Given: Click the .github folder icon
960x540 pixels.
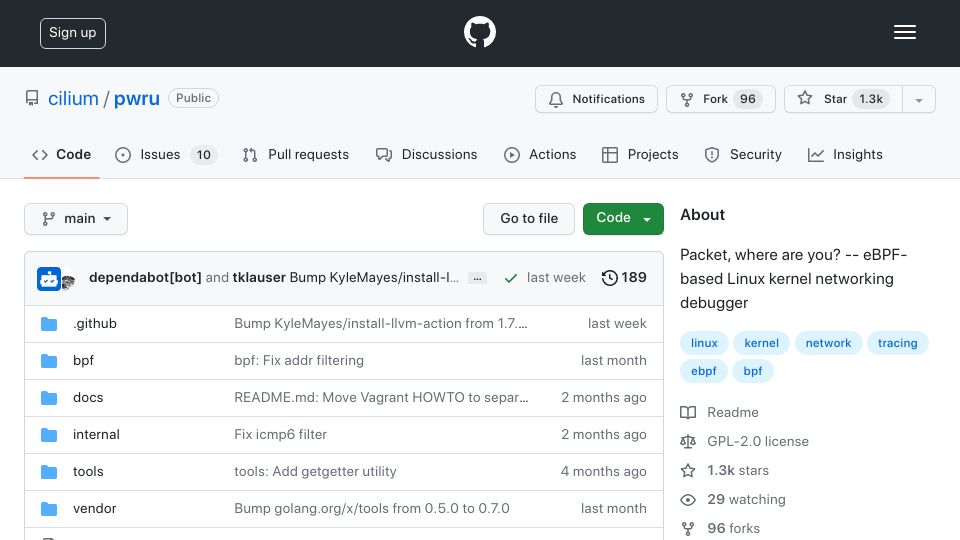Looking at the screenshot, I should pos(49,324).
